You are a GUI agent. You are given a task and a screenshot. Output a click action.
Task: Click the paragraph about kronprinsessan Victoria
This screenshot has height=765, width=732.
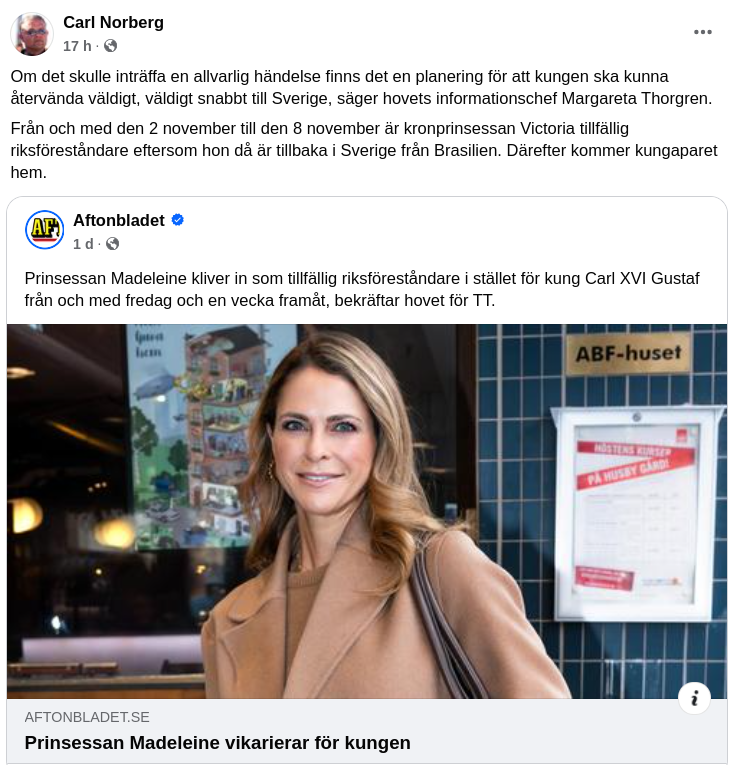pos(364,150)
